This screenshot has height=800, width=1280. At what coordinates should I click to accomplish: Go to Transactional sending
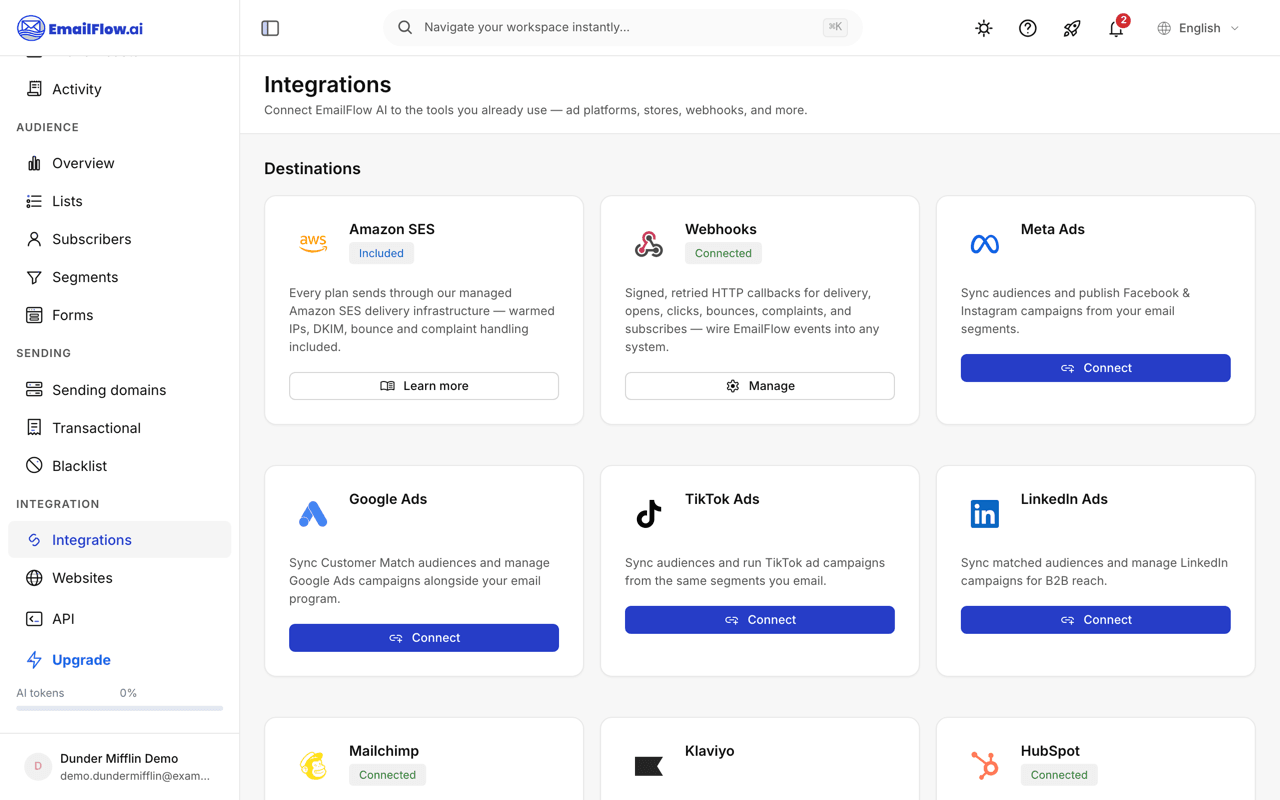pos(119,428)
